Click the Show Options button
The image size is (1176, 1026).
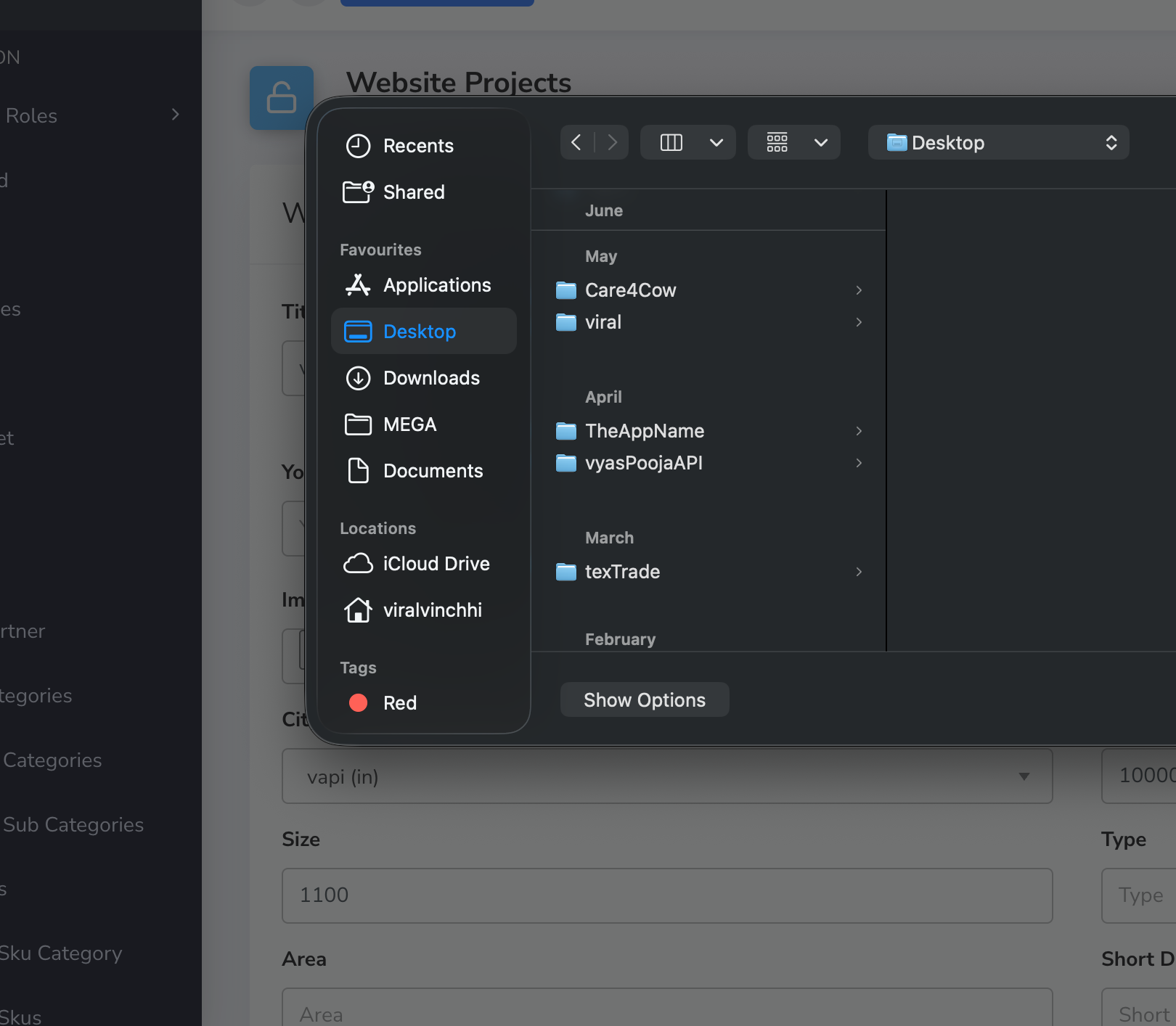pyautogui.click(x=644, y=699)
